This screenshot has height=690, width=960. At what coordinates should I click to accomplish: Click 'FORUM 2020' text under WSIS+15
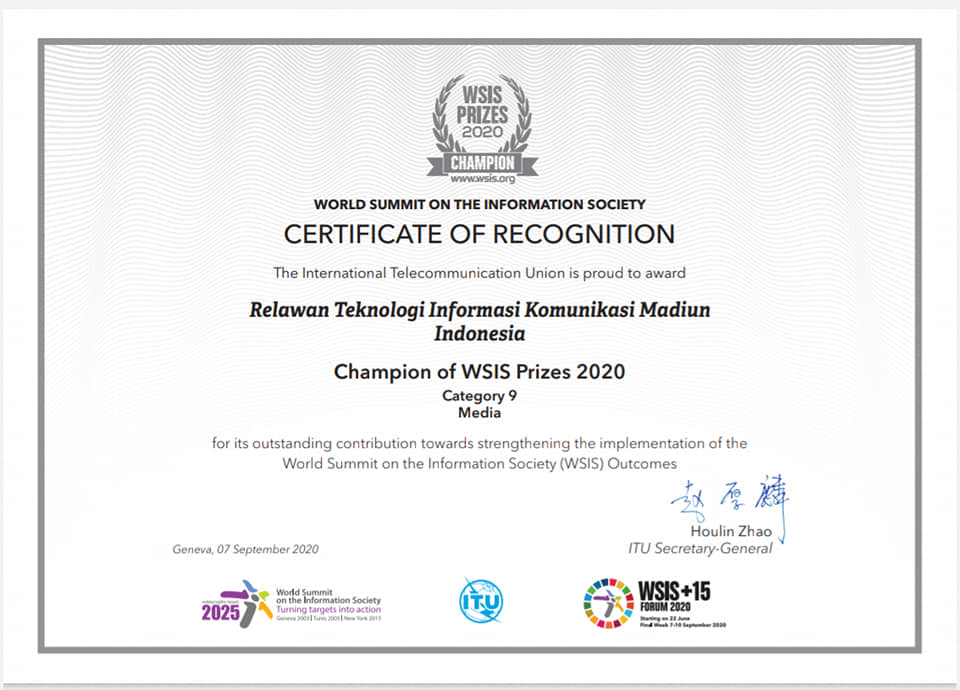click(x=665, y=607)
